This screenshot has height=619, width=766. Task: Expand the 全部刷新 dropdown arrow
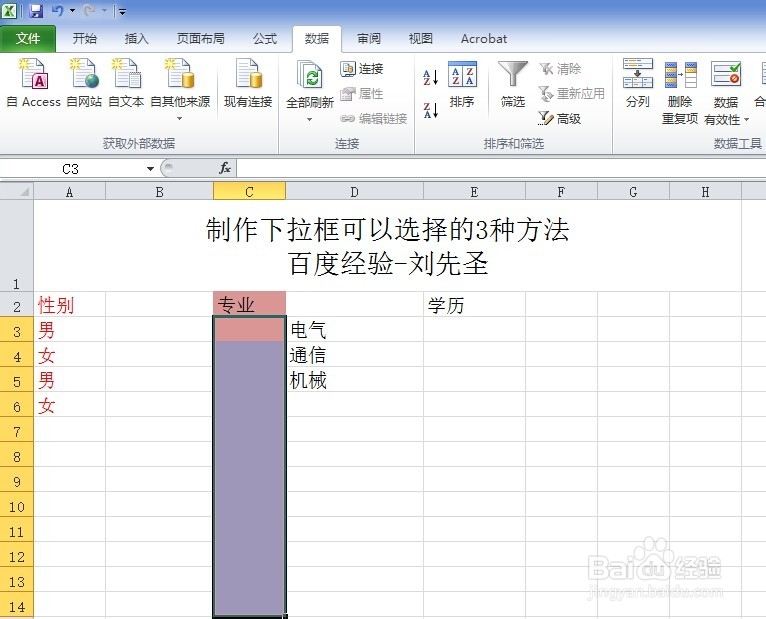click(x=309, y=119)
